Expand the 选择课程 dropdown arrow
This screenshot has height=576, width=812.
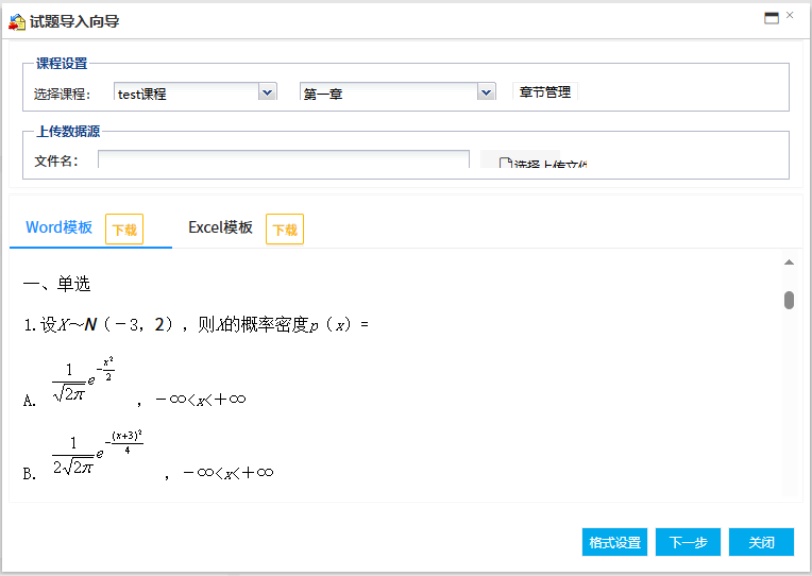click(x=267, y=92)
